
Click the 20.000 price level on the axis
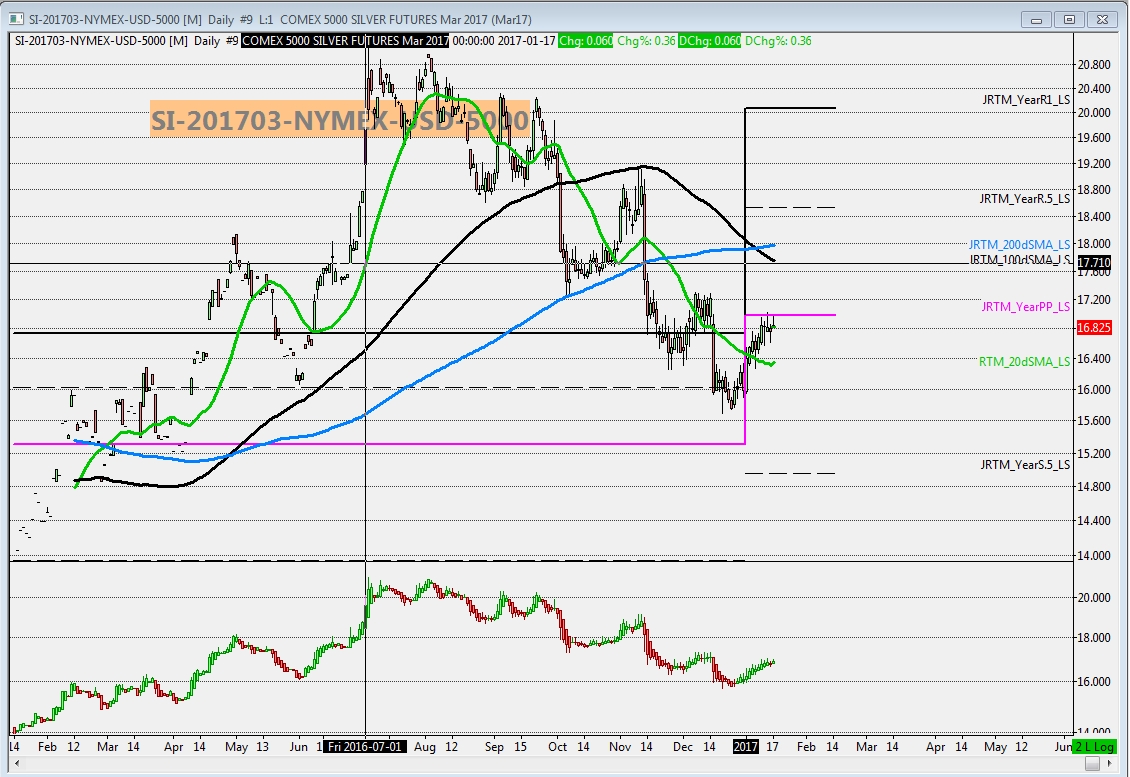1093,112
